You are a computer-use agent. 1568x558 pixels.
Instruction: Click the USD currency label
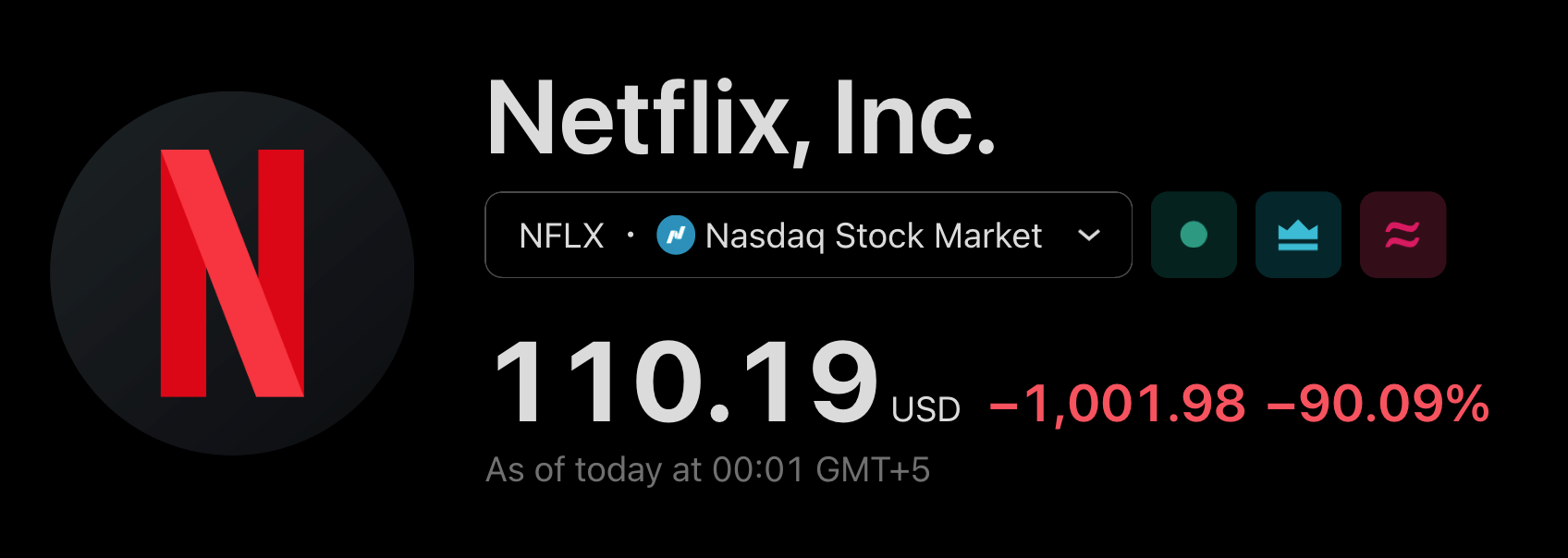point(925,409)
